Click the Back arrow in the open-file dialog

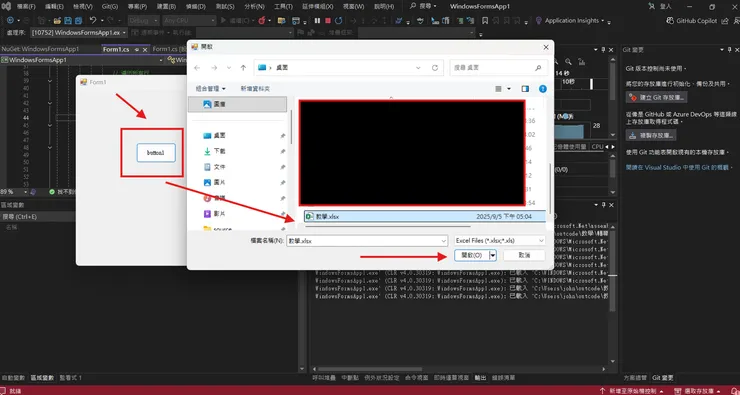pyautogui.click(x=197, y=68)
